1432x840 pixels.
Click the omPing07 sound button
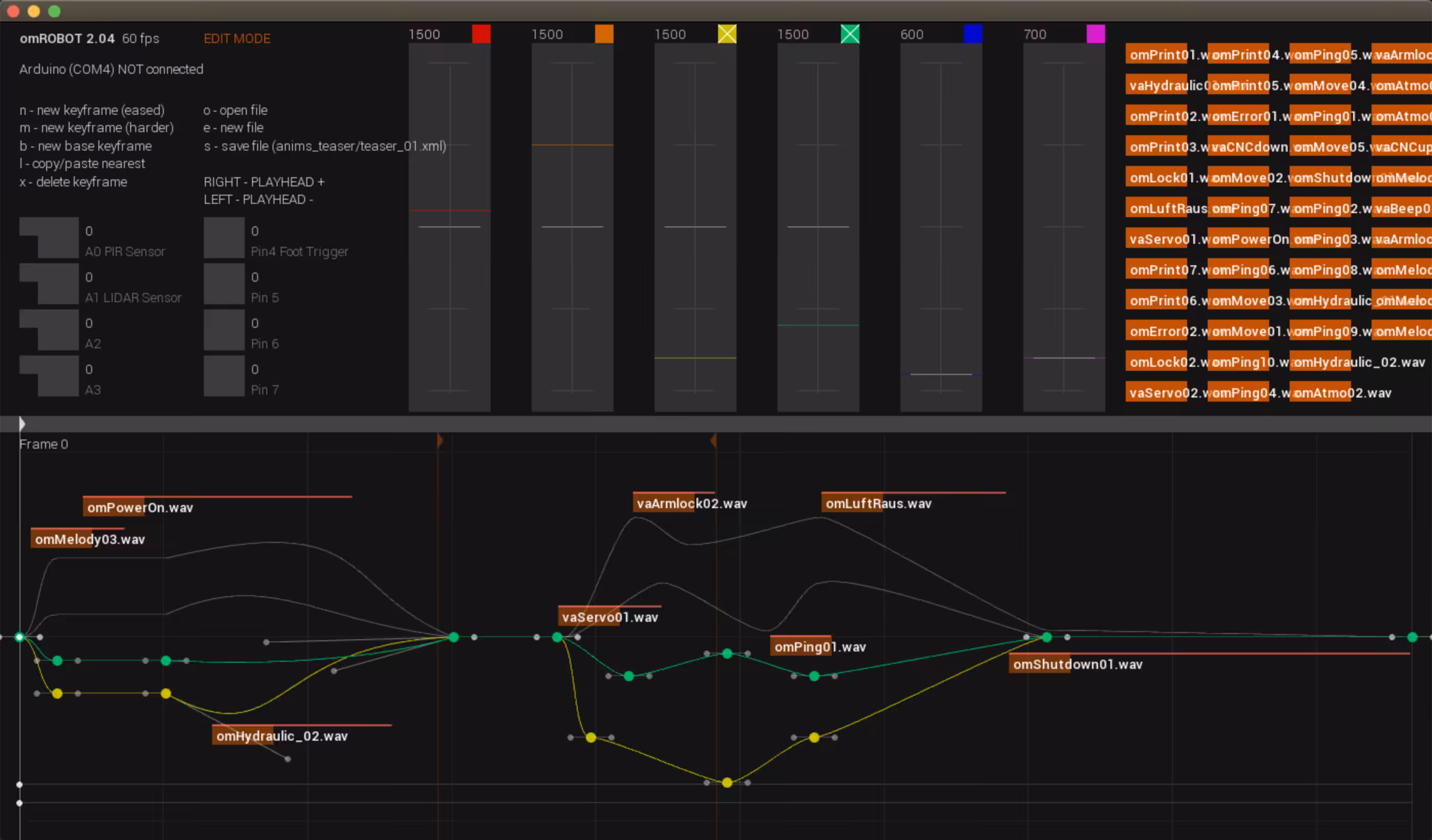1238,208
